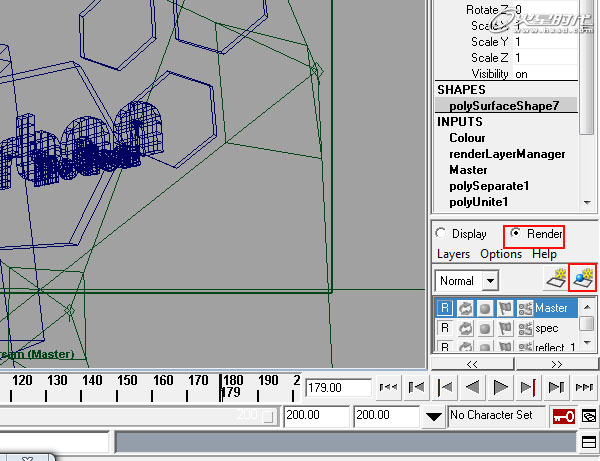Go to end of playback range

tap(584, 387)
